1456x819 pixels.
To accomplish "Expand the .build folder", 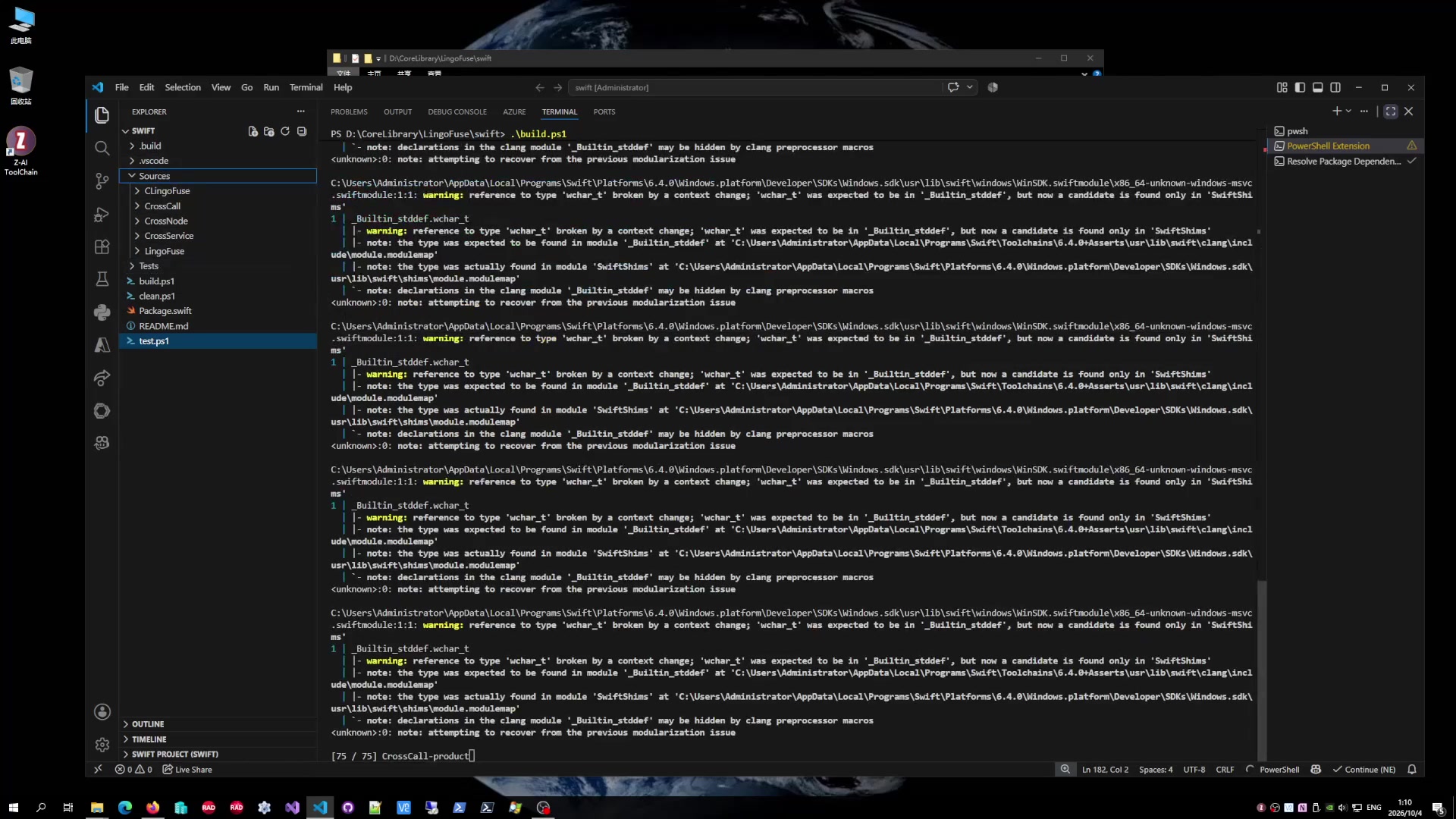I will 218,146.
